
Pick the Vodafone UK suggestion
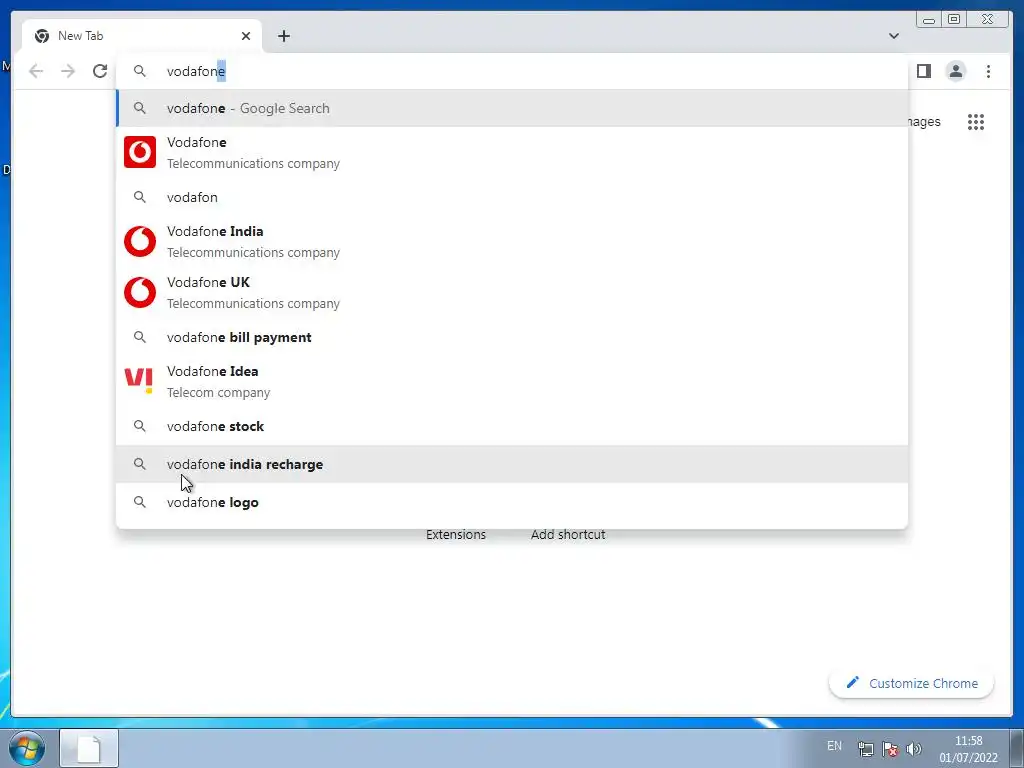(512, 293)
